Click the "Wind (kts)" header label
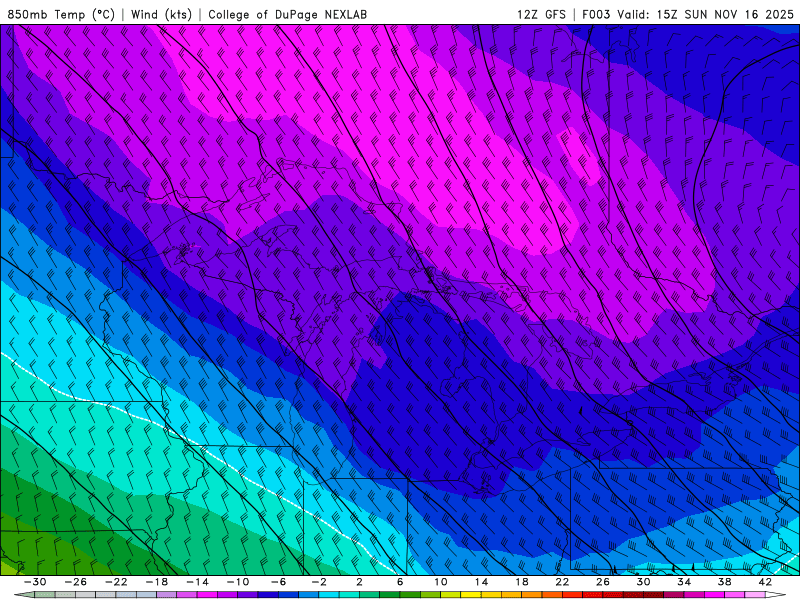800x600 pixels. pyautogui.click(x=161, y=14)
